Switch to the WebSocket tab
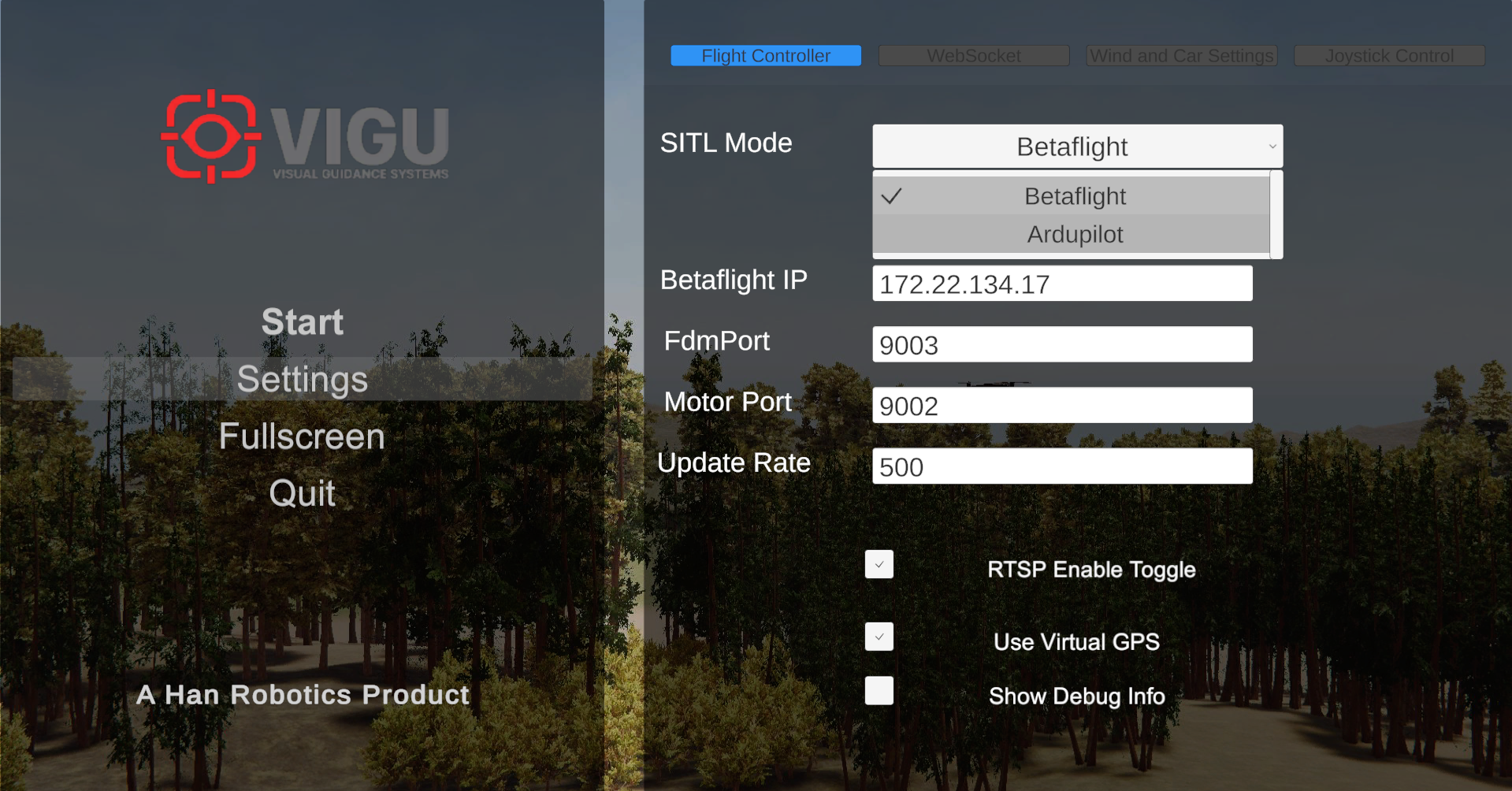The image size is (1512, 791). [973, 56]
